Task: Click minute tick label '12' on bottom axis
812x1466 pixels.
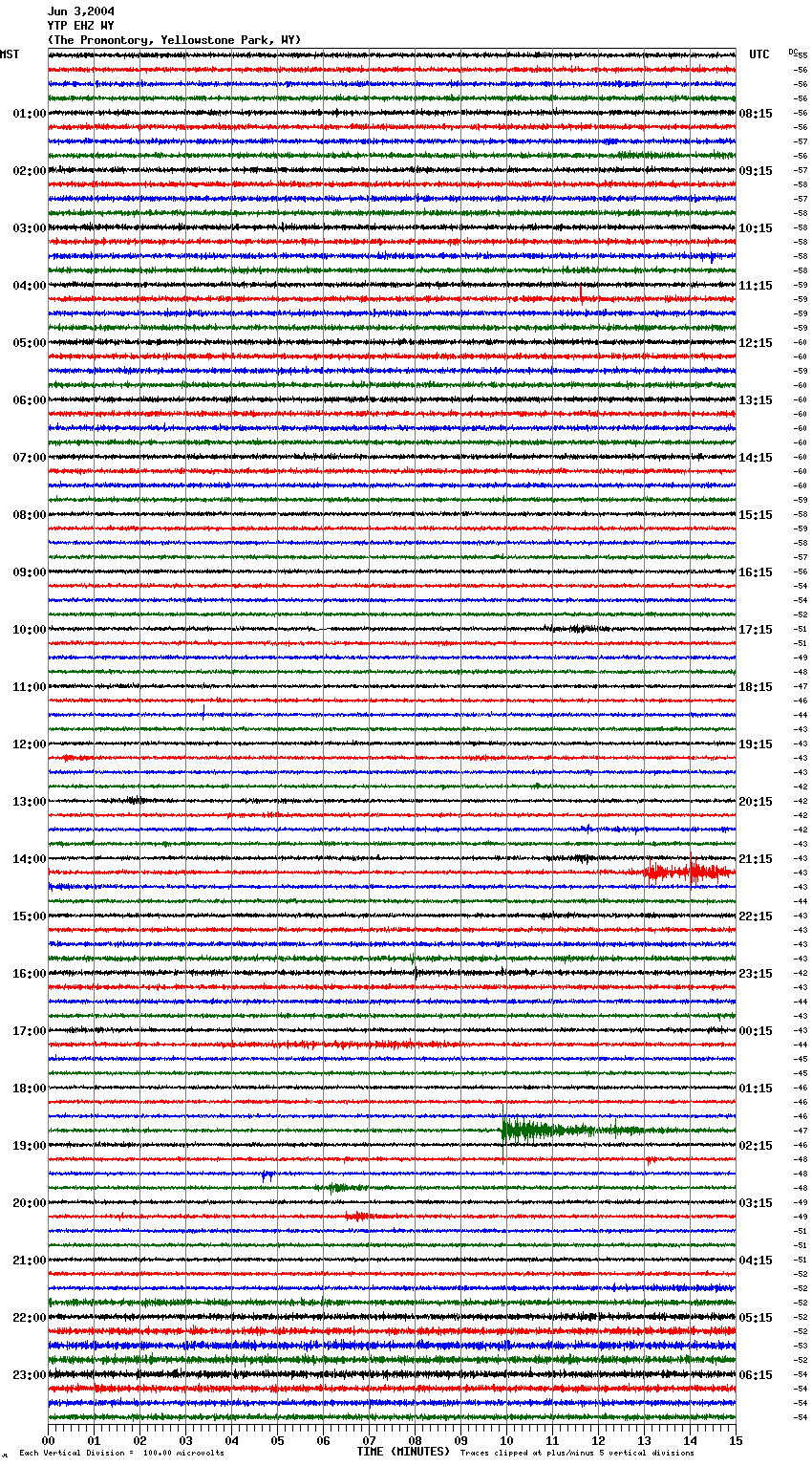Action: (598, 1440)
